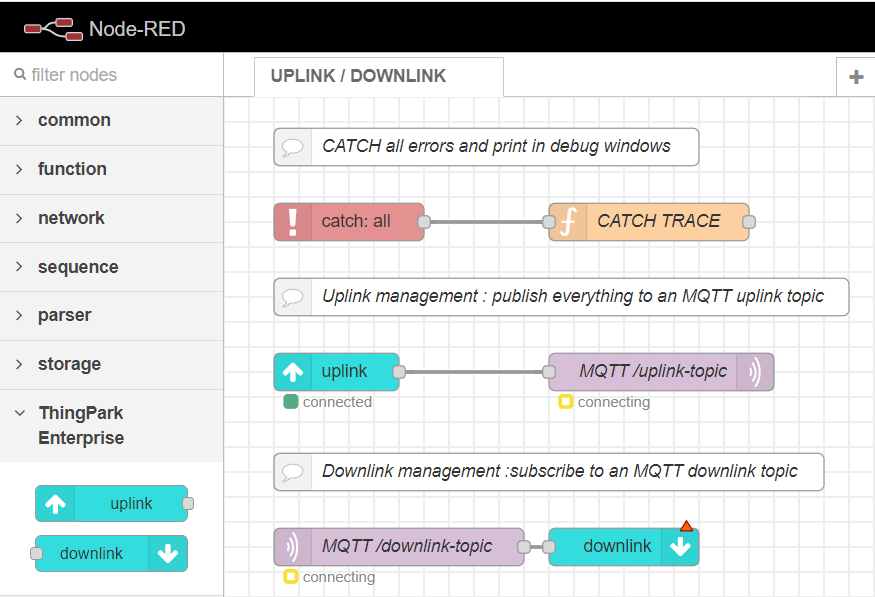Click the Node-RED logo in header
The height and width of the screenshot is (597, 875).
pos(52,28)
